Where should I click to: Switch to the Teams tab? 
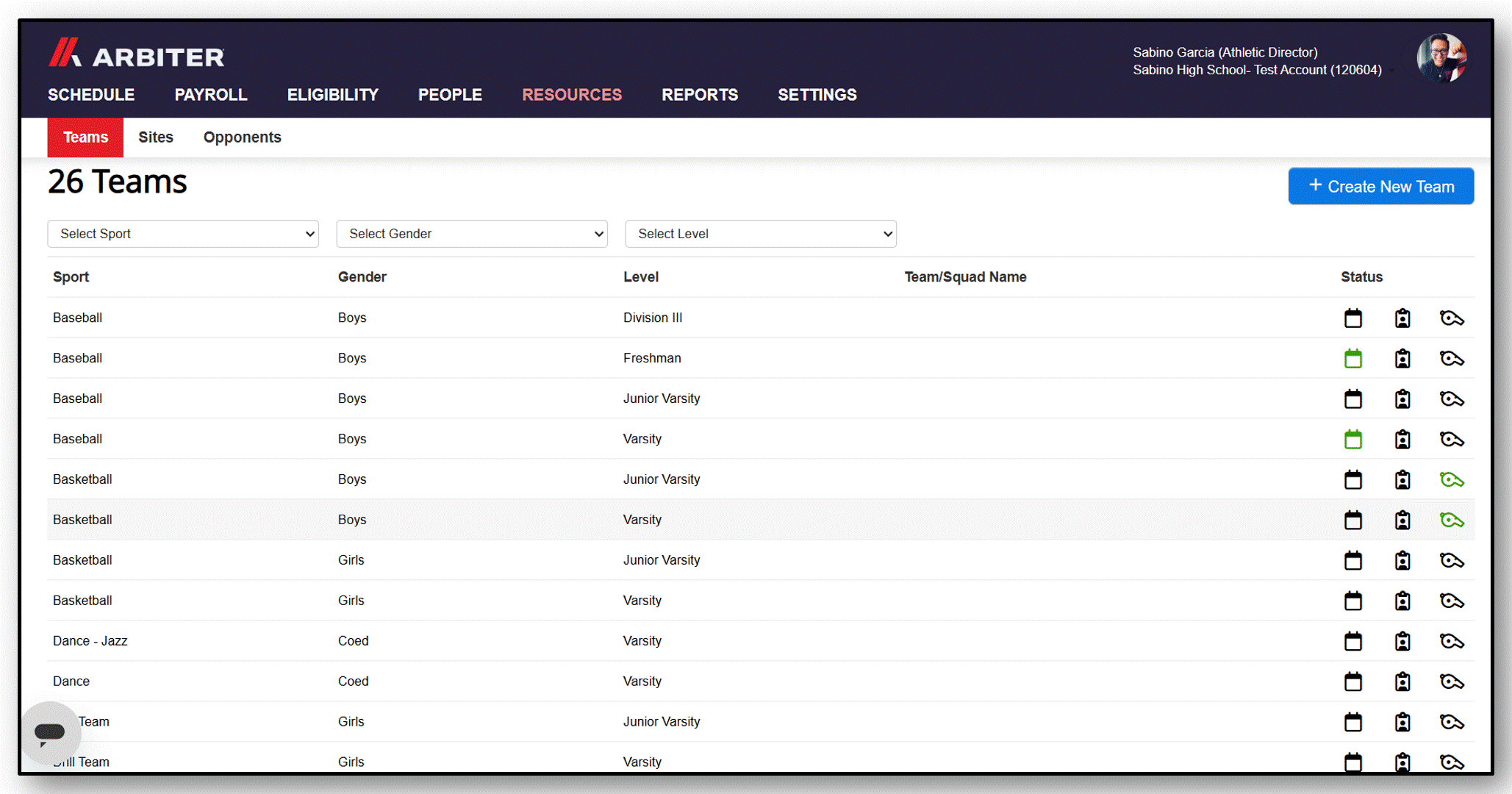85,137
